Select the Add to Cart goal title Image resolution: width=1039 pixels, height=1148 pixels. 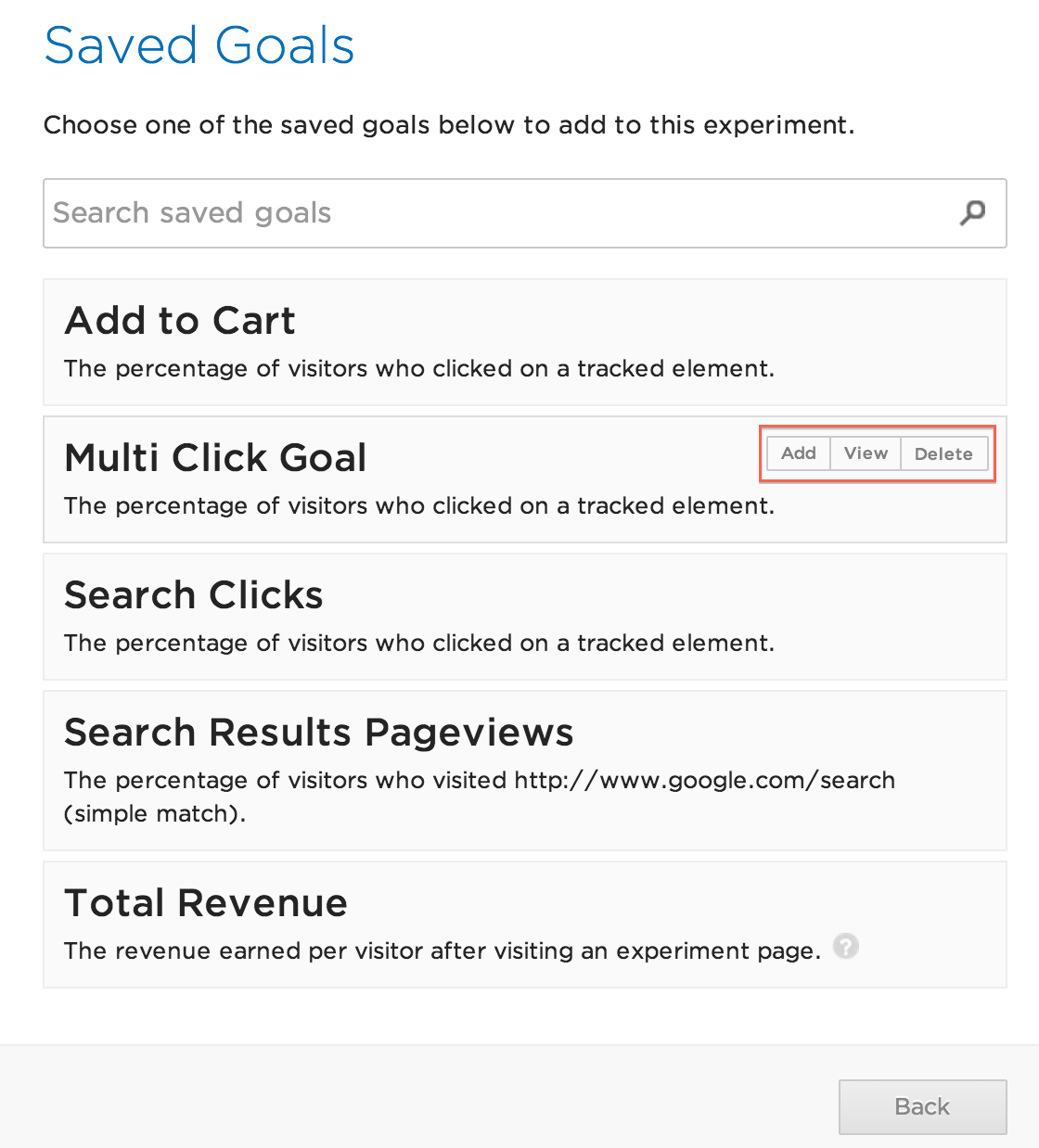coord(180,321)
